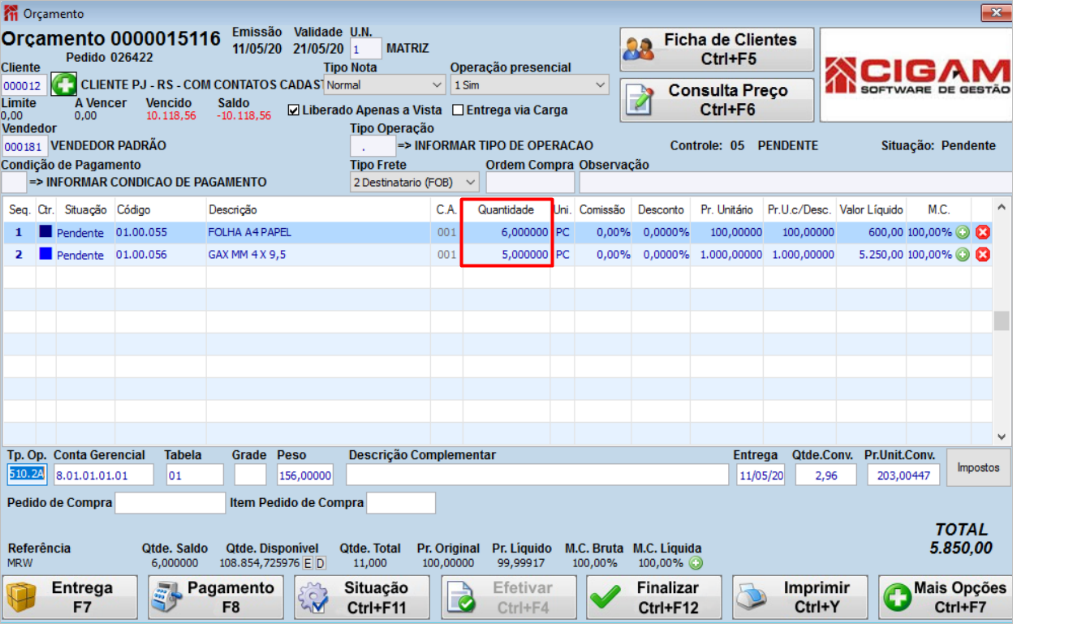Select the FOLHA A4 PAPEL description cell
This screenshot has height=625, width=1080.
tap(318, 232)
